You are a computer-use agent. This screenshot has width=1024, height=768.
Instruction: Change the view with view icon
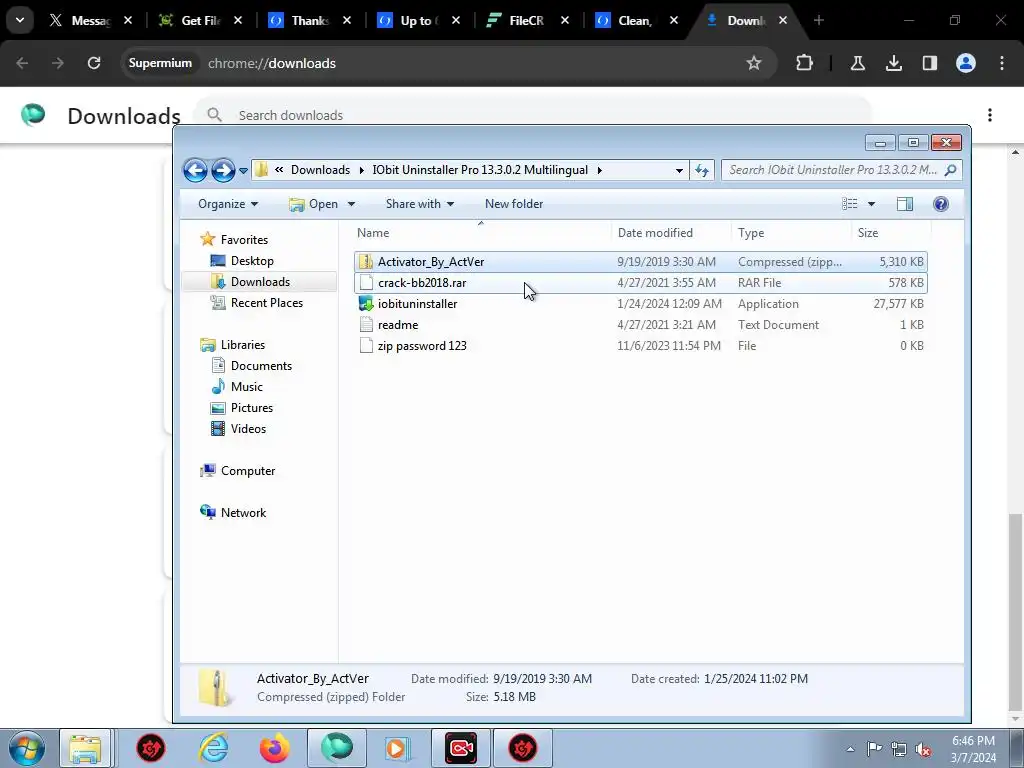point(850,204)
